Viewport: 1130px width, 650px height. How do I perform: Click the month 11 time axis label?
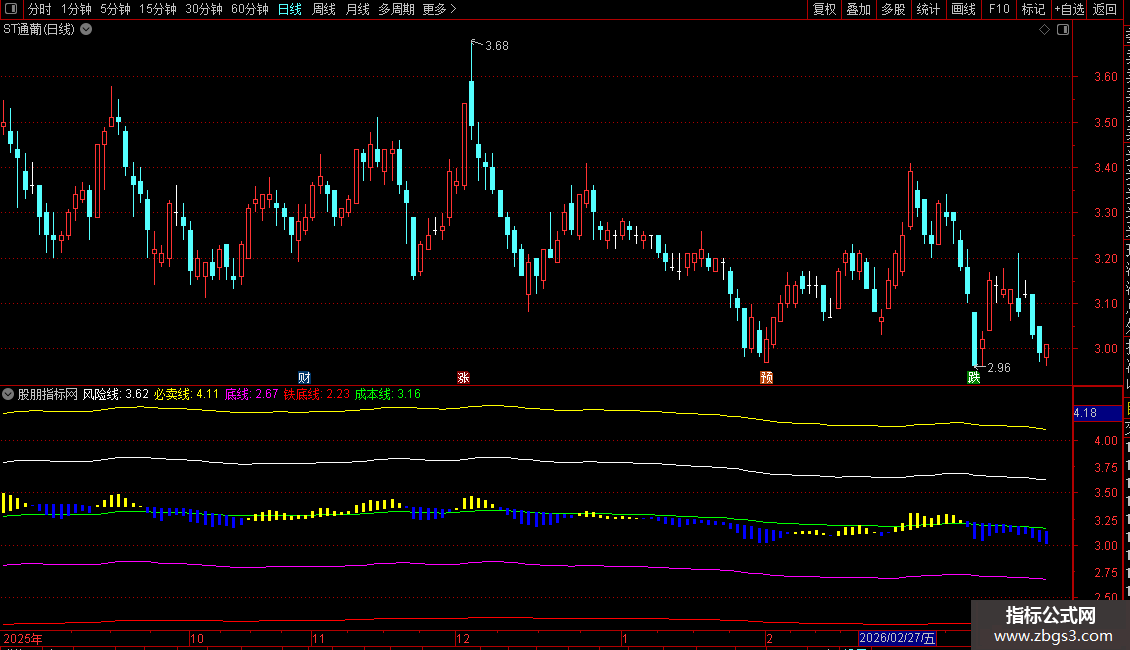(x=319, y=638)
